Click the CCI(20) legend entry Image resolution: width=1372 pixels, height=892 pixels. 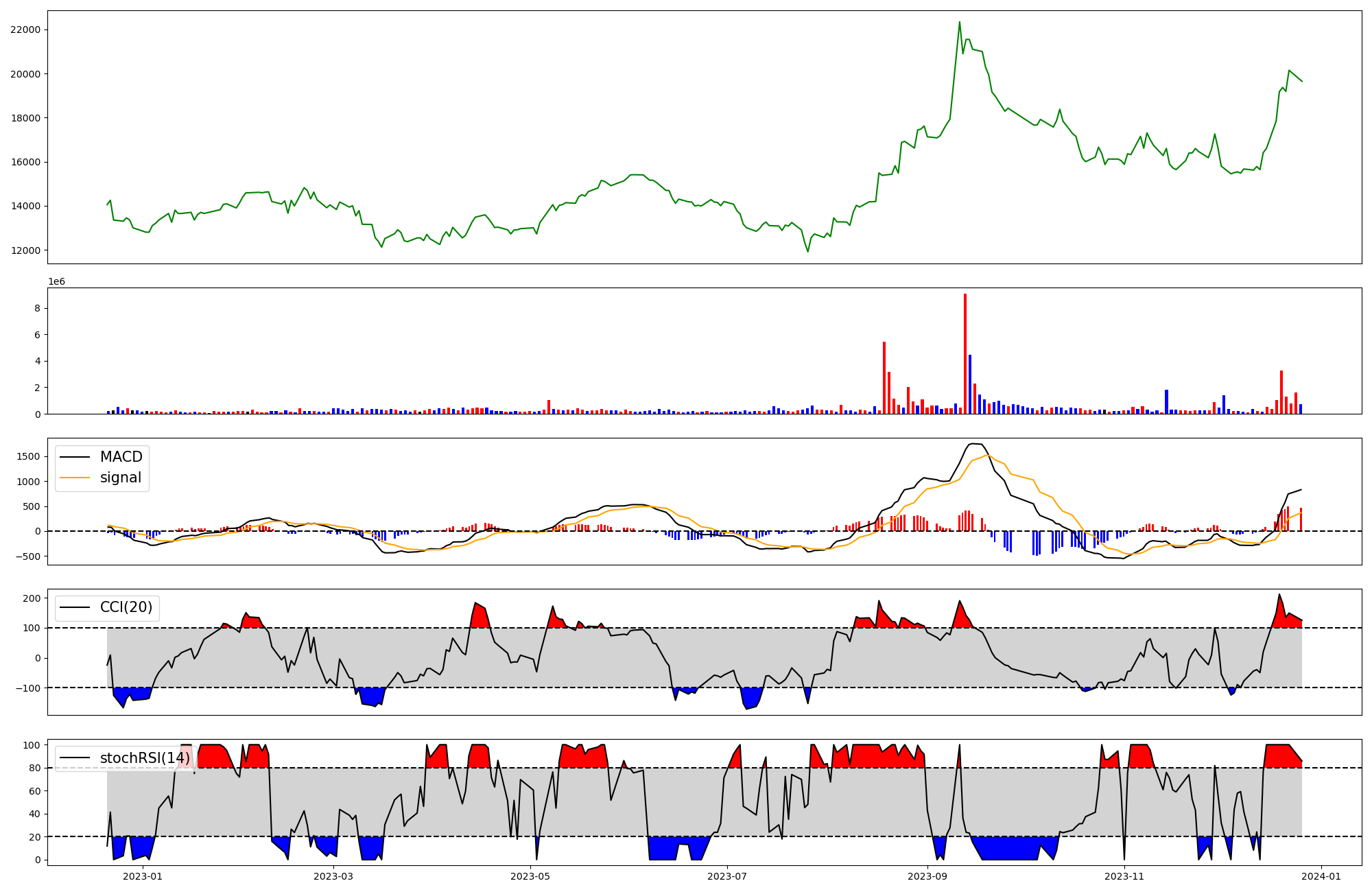tap(126, 607)
